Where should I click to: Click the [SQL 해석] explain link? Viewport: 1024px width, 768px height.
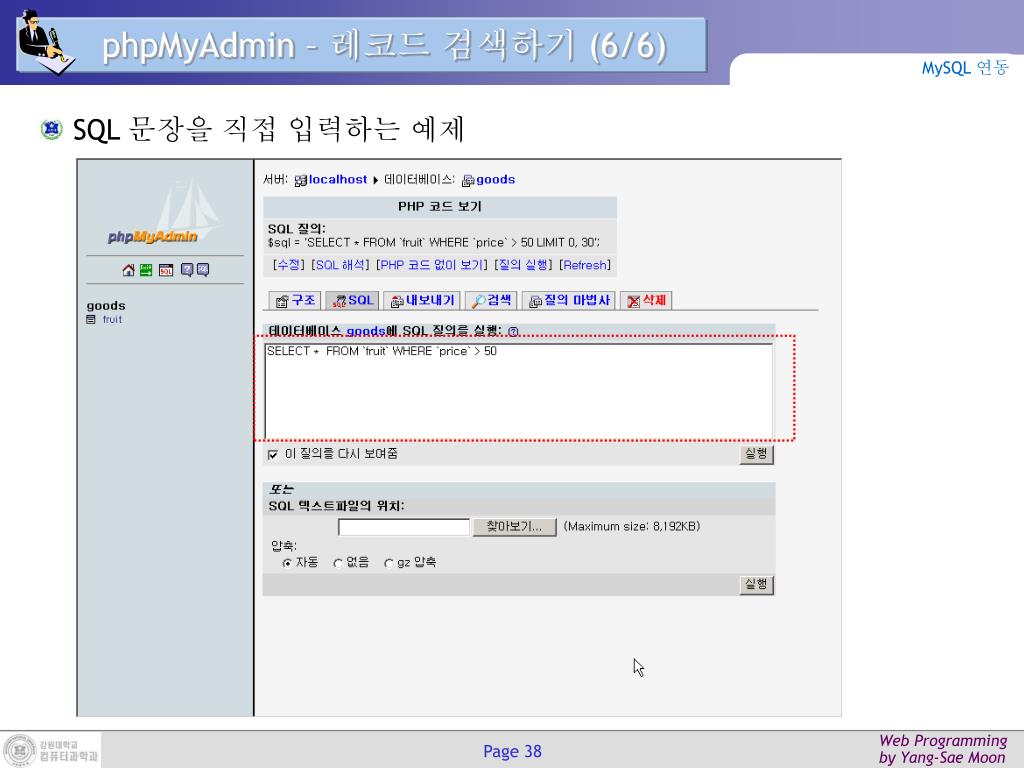(x=340, y=264)
